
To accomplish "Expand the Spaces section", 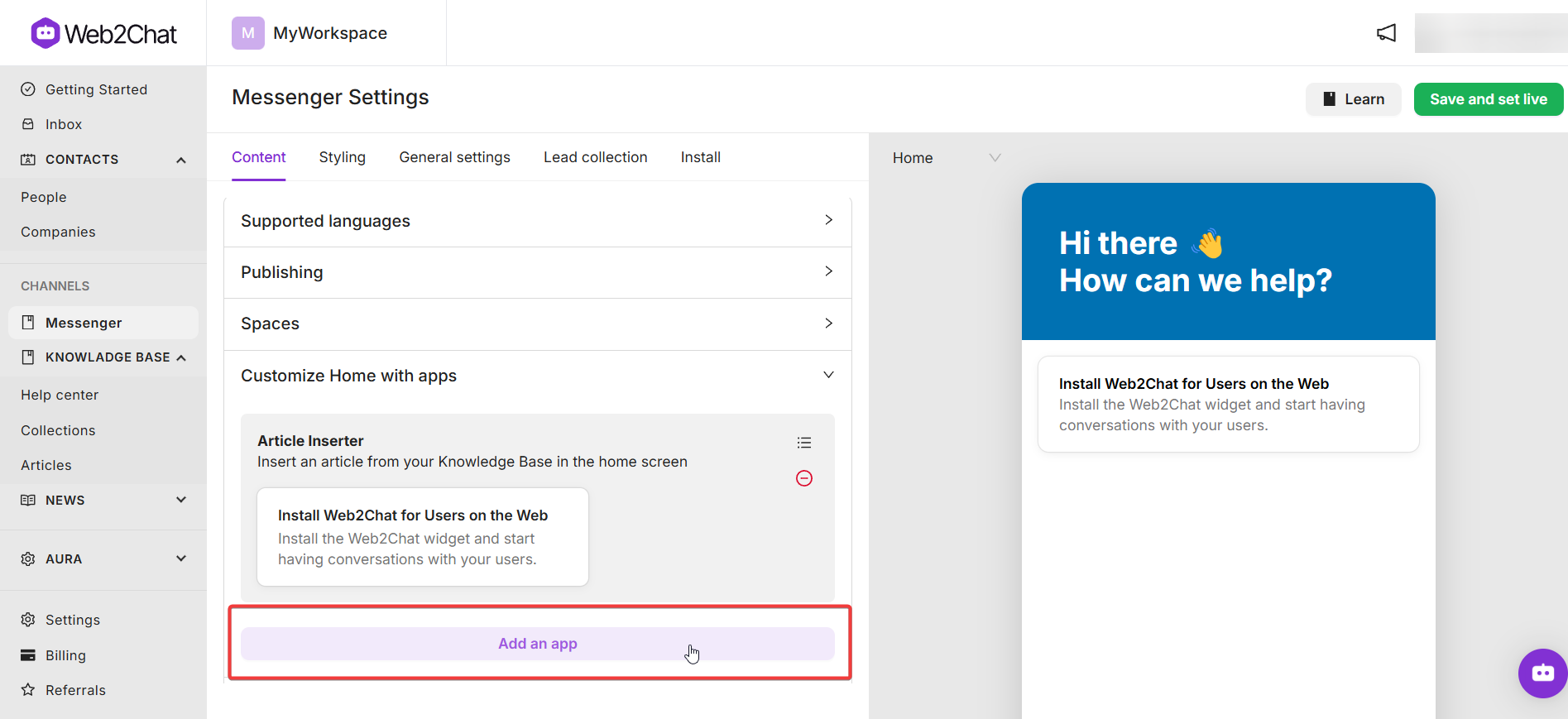I will (x=538, y=324).
